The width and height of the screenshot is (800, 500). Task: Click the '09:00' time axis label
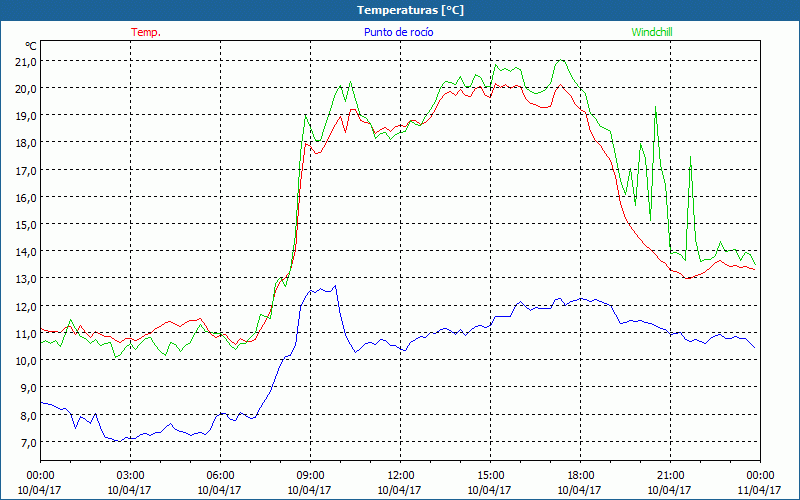tap(310, 476)
